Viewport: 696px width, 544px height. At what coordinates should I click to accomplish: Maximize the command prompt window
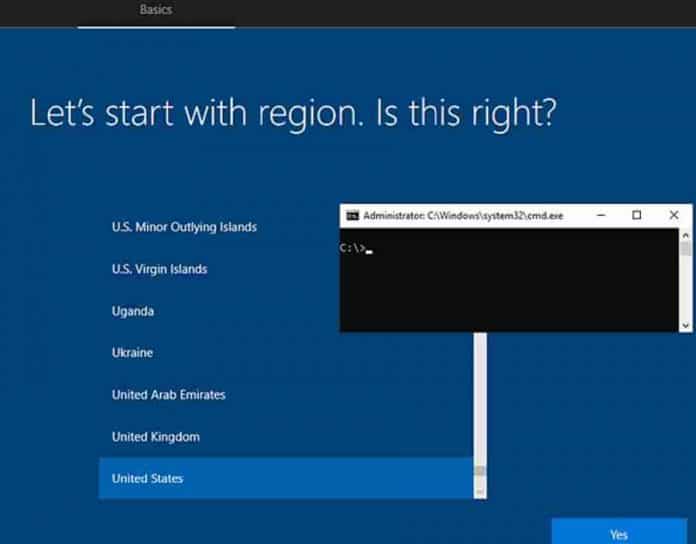(x=637, y=215)
